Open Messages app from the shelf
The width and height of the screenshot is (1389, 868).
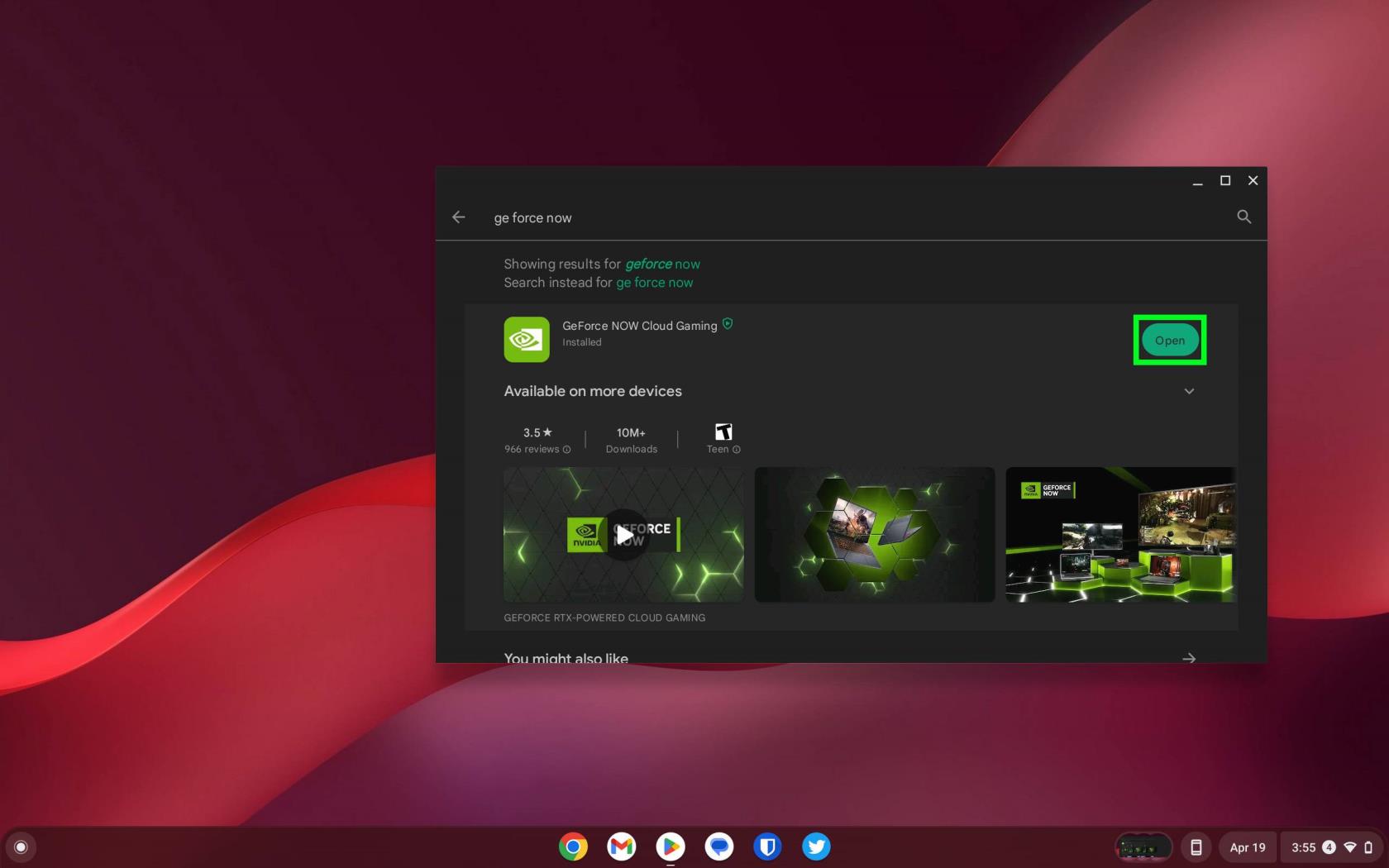tap(719, 847)
